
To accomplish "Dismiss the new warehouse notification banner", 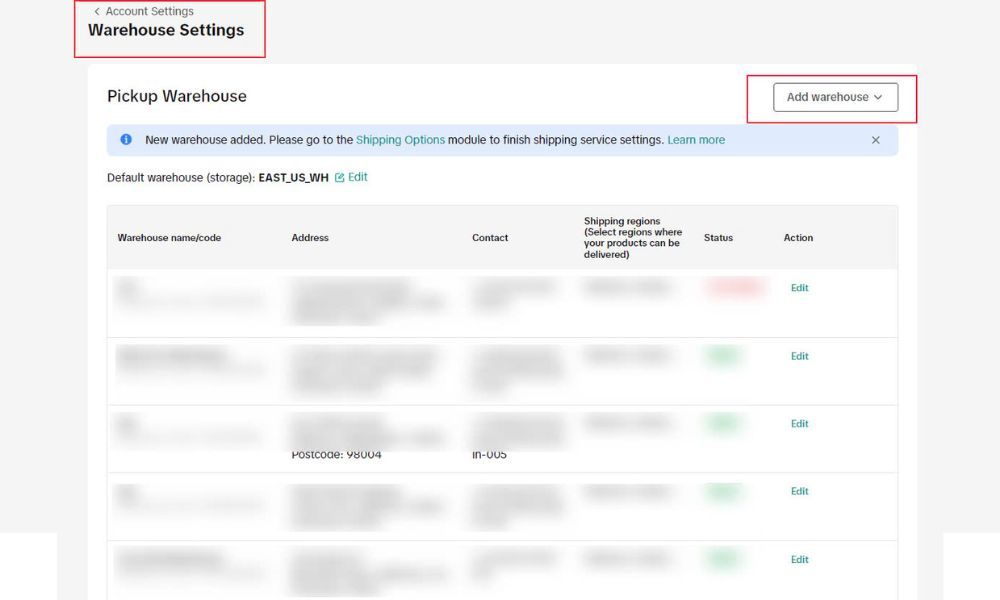I will [x=876, y=140].
